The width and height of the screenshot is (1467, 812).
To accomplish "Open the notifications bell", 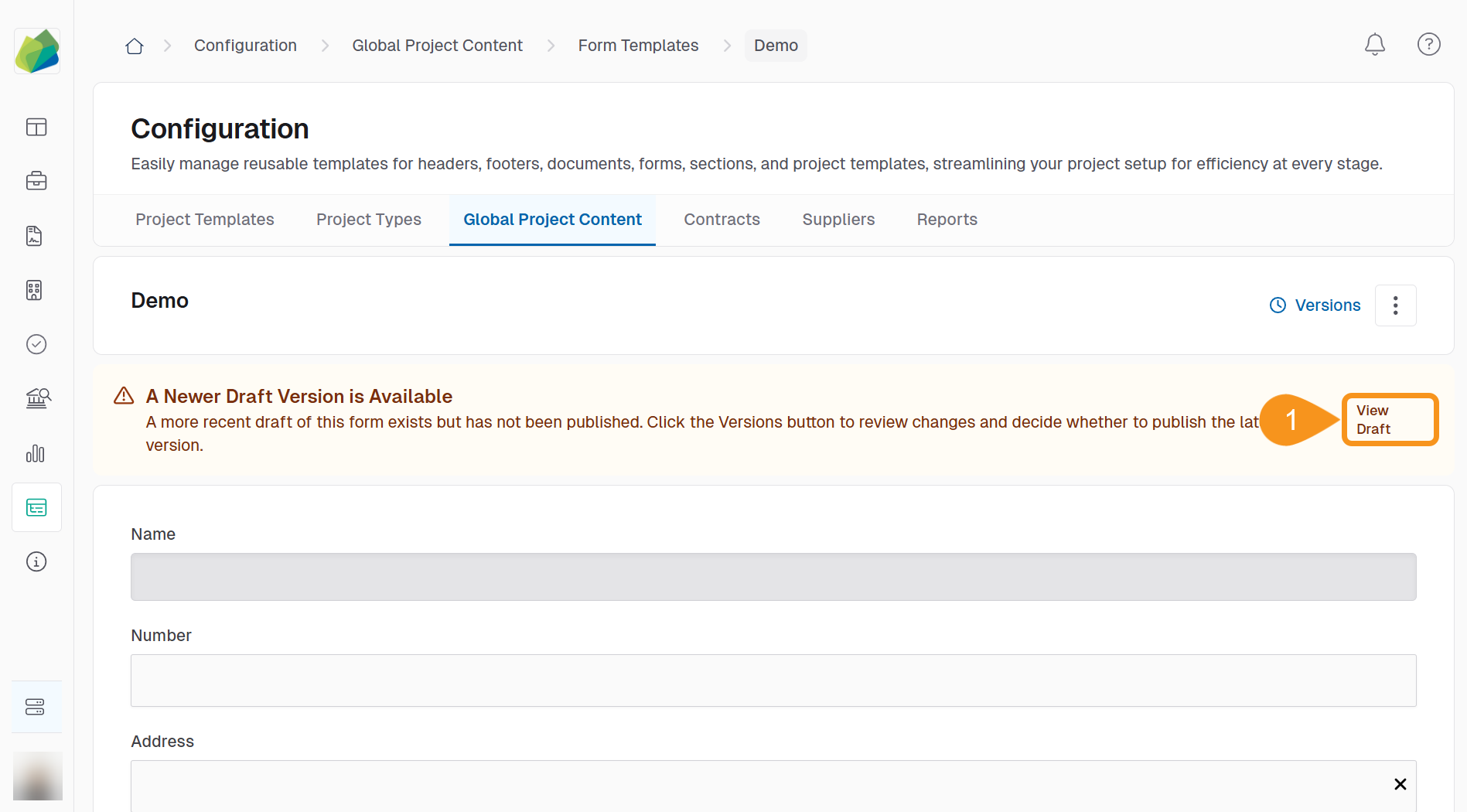I will tap(1374, 45).
